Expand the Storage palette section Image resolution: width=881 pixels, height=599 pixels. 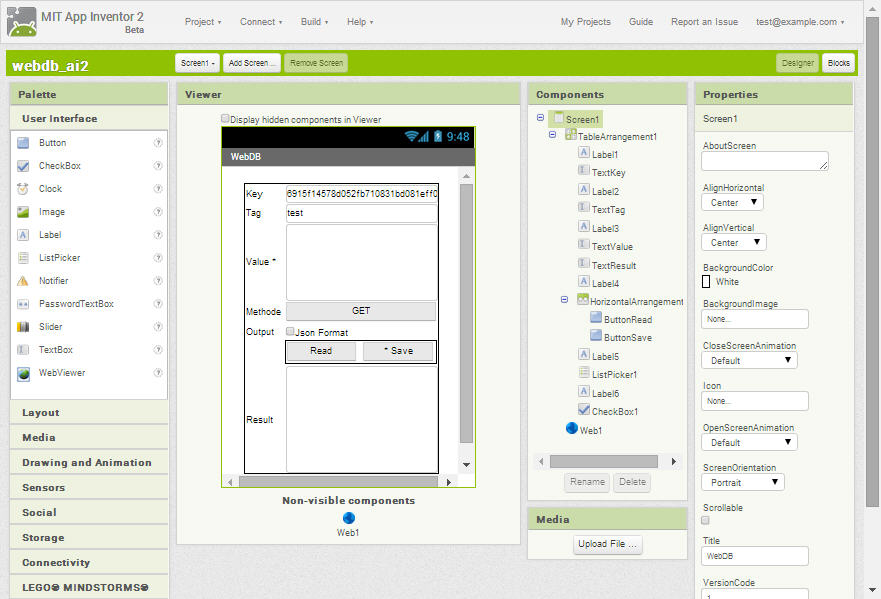point(89,538)
